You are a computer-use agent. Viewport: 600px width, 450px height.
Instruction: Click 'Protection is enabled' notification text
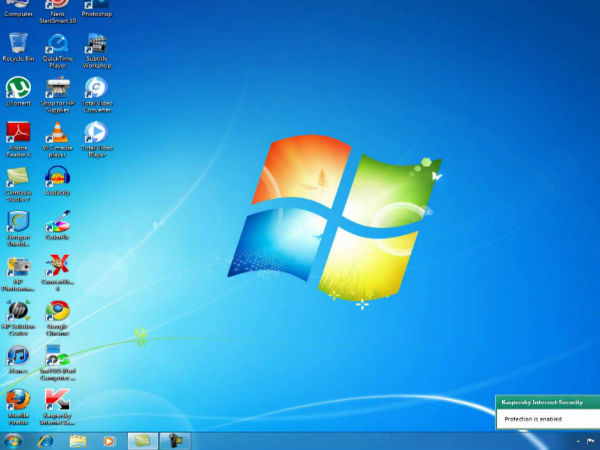[x=533, y=419]
